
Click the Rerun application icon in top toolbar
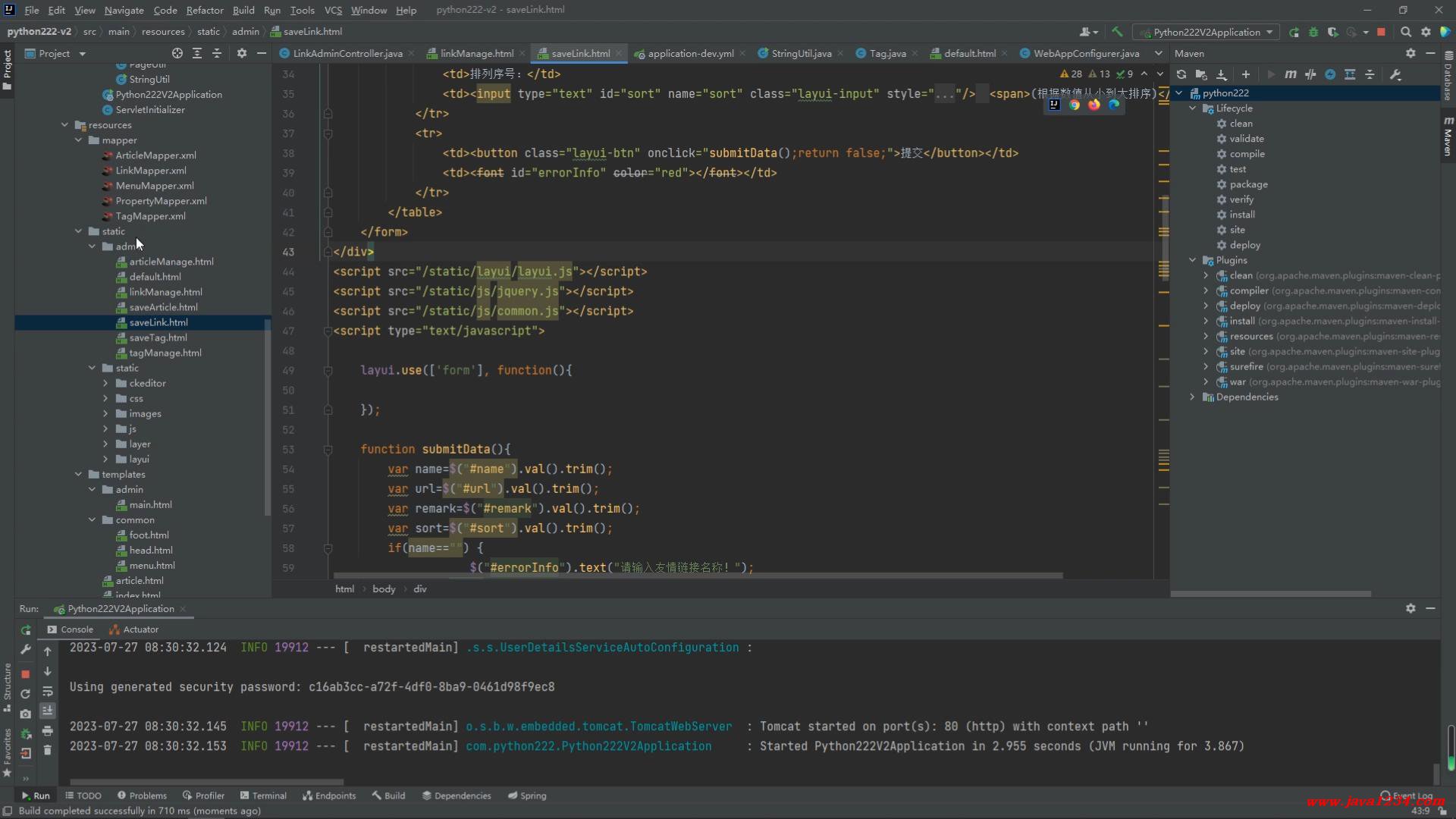(1294, 32)
